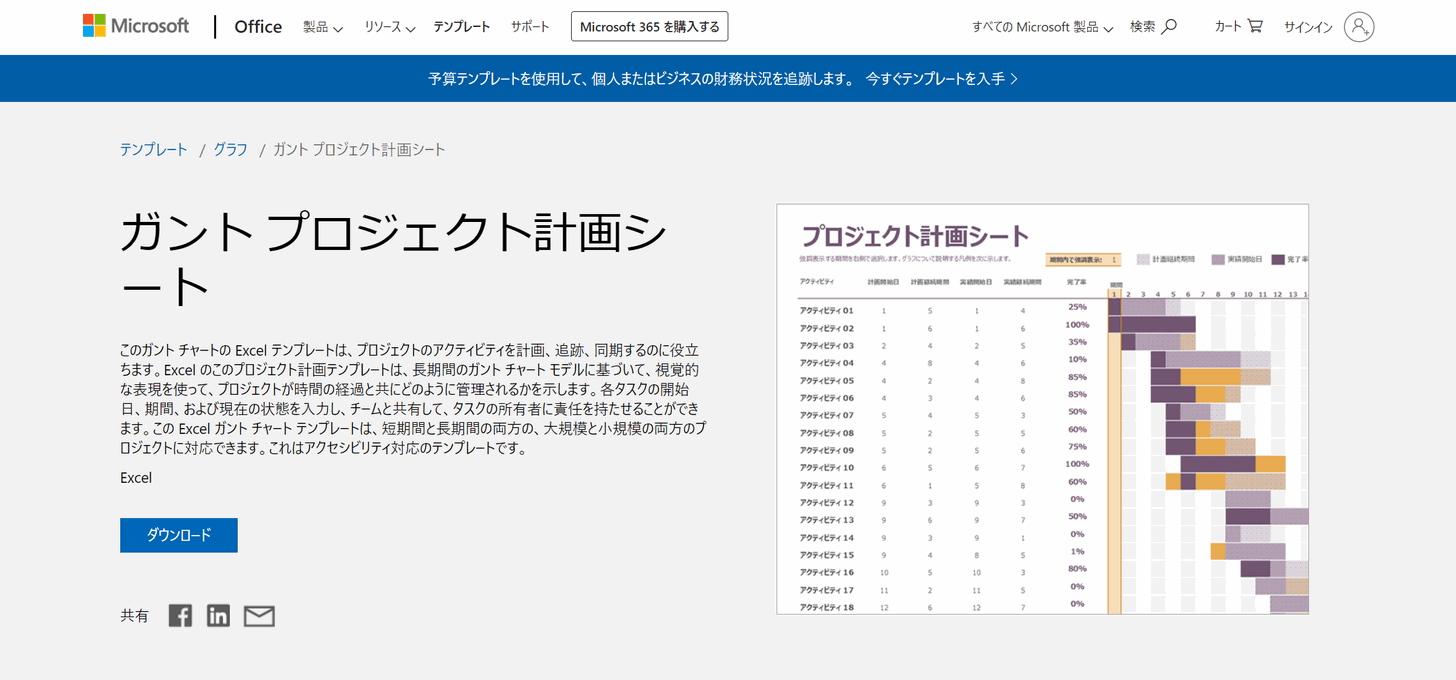Viewport: 1456px width, 680px height.
Task: Click the ダウンロード button
Action: click(179, 535)
